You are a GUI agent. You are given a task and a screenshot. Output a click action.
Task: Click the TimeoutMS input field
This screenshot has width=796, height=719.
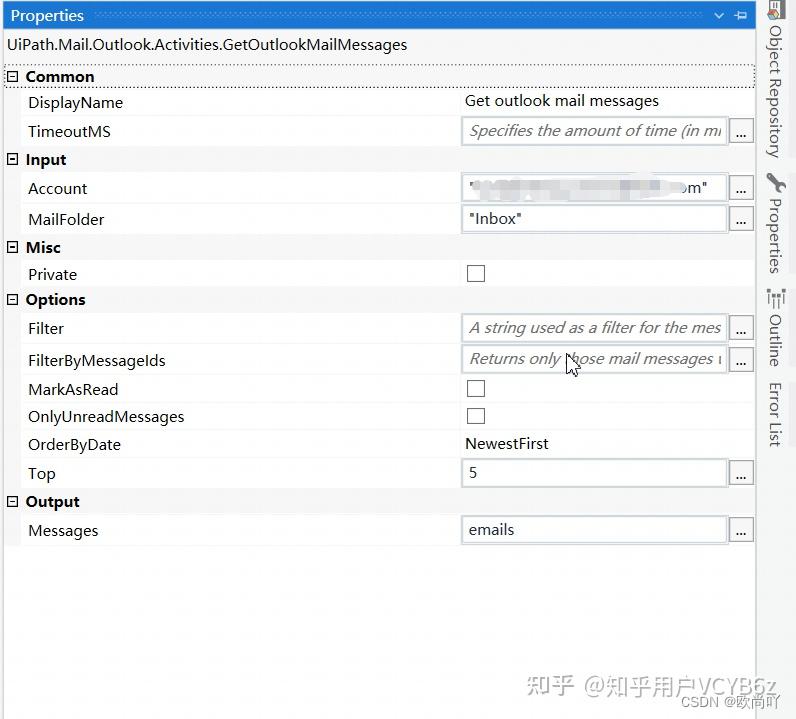(x=594, y=131)
